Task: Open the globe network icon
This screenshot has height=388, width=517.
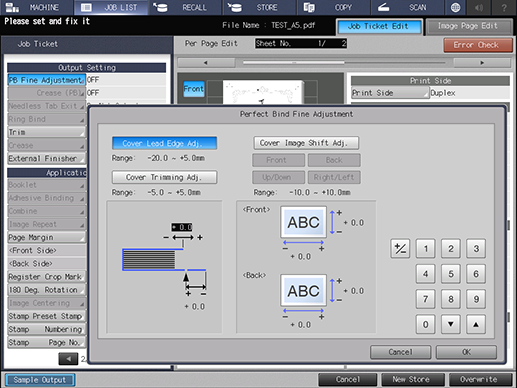Action: (455, 7)
